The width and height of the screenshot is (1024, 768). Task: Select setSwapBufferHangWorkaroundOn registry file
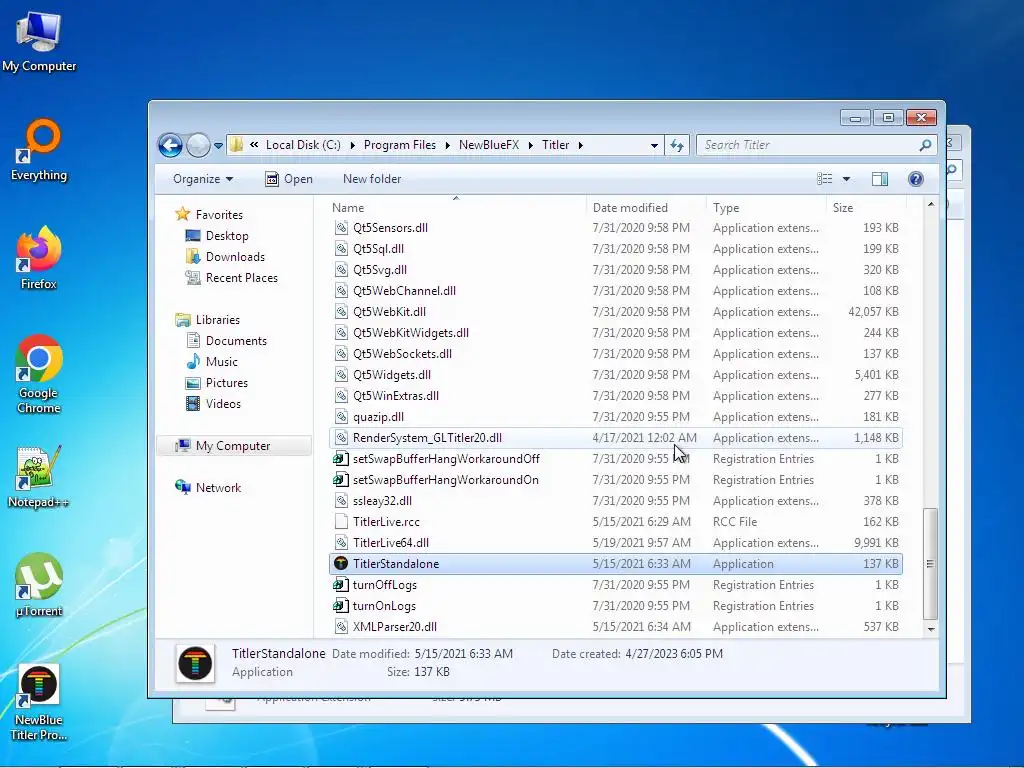coord(616,479)
